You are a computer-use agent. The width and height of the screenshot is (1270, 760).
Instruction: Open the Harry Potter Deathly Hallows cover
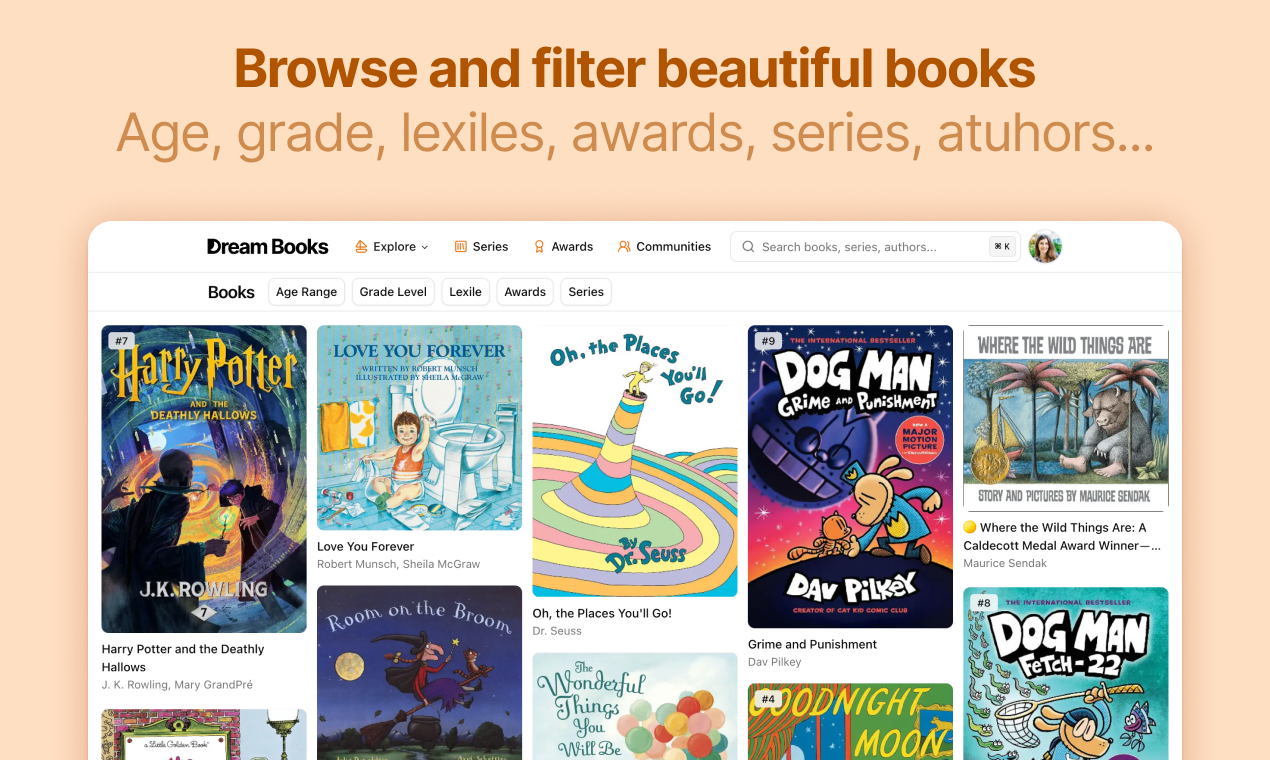204,479
